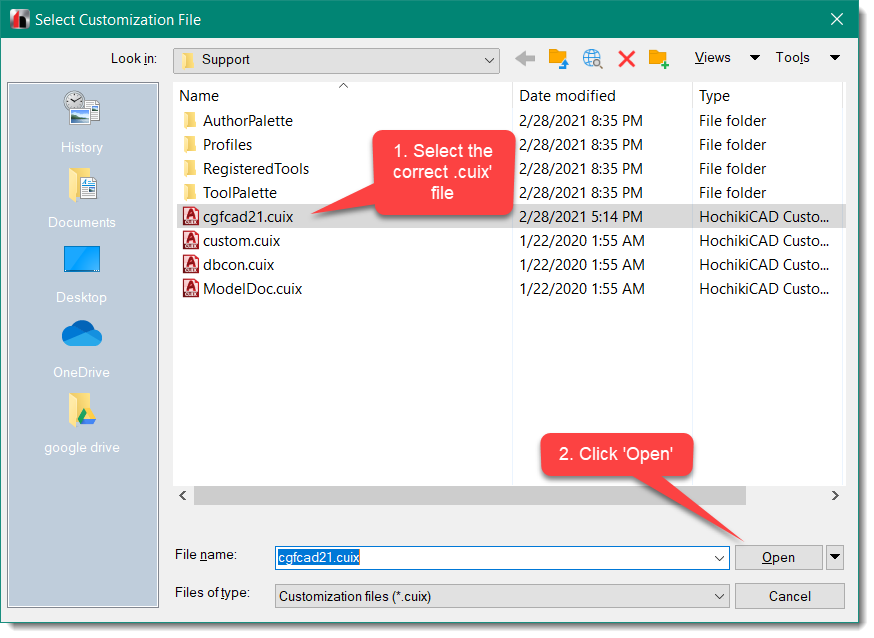
Task: Open the Views menu
Action: point(712,57)
